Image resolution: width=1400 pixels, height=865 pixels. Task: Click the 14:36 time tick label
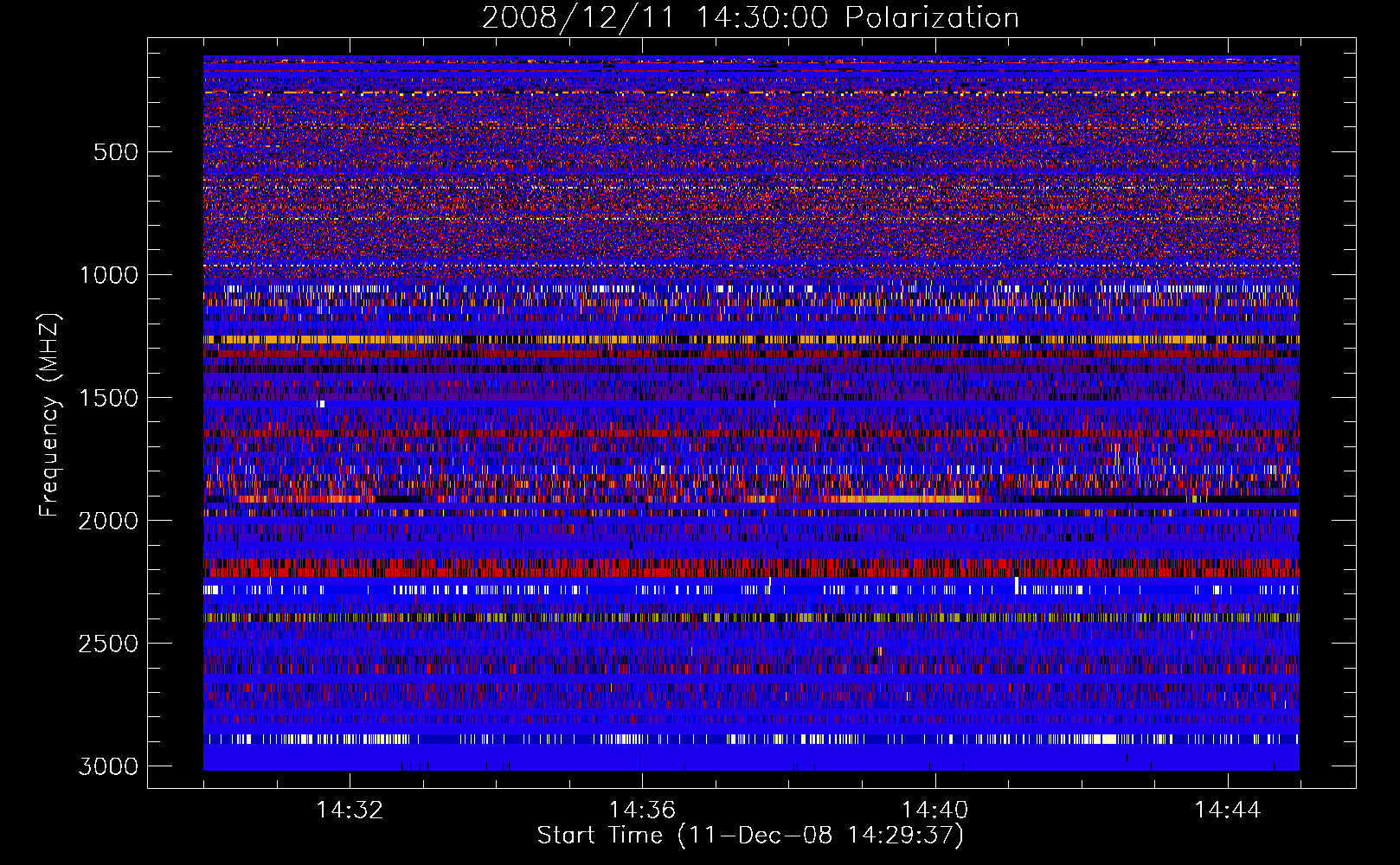tap(642, 810)
